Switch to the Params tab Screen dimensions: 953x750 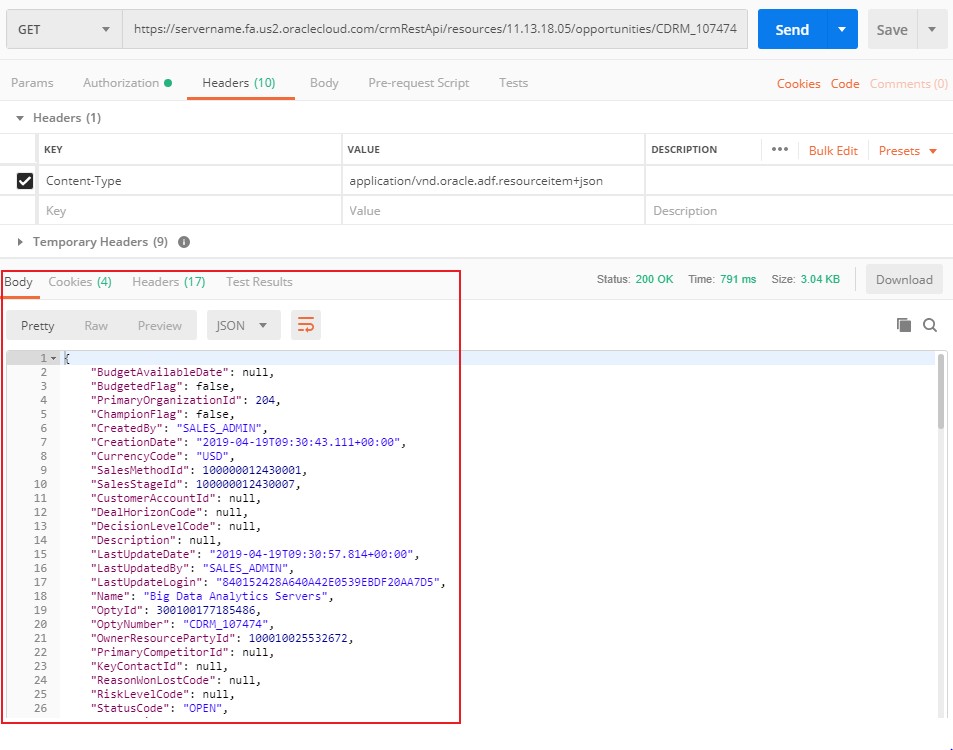tap(32, 83)
